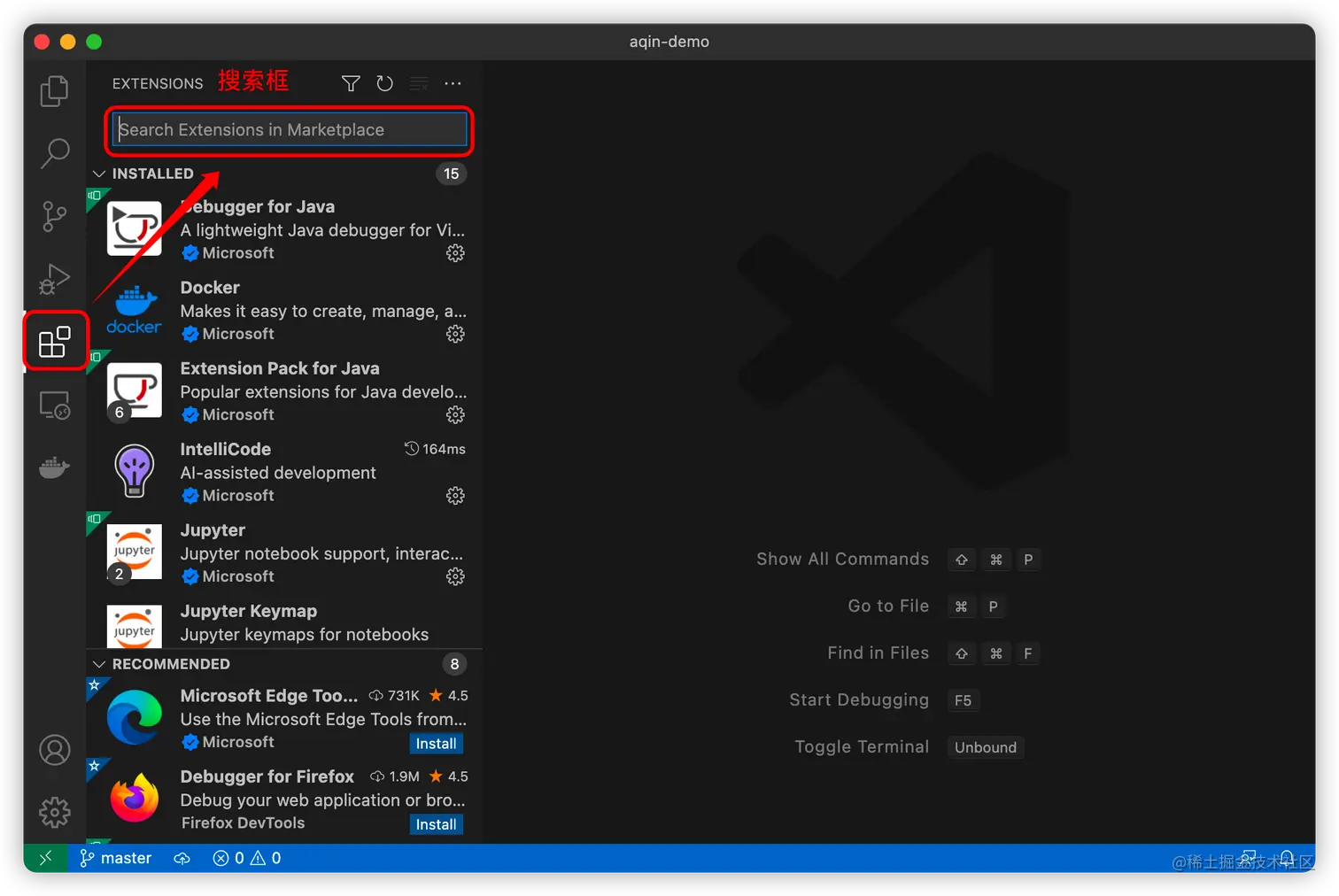Click the Firefox DevTools publisher name
Image resolution: width=1339 pixels, height=896 pixels.
pos(243,823)
